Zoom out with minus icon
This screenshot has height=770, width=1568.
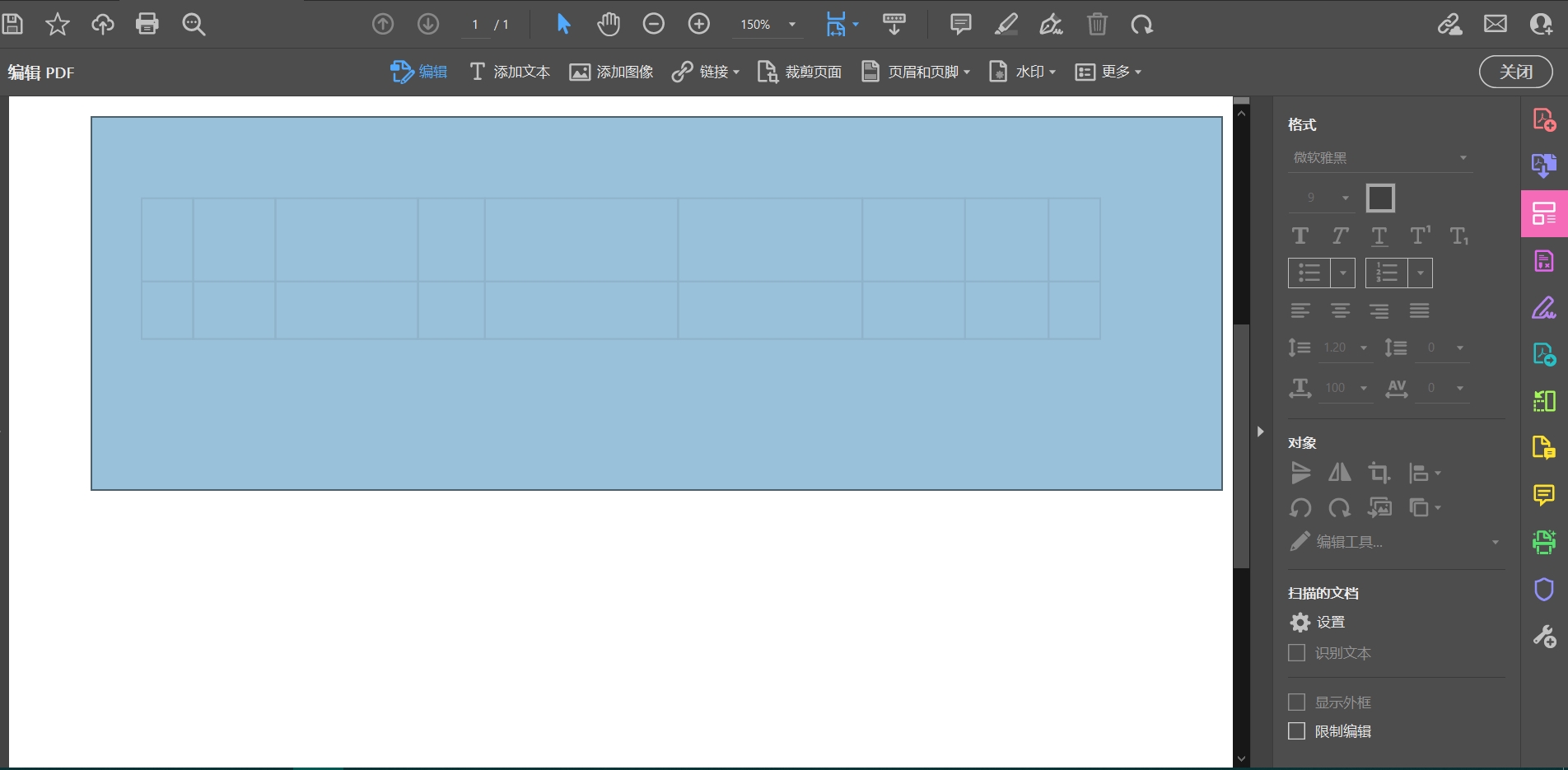pyautogui.click(x=654, y=24)
